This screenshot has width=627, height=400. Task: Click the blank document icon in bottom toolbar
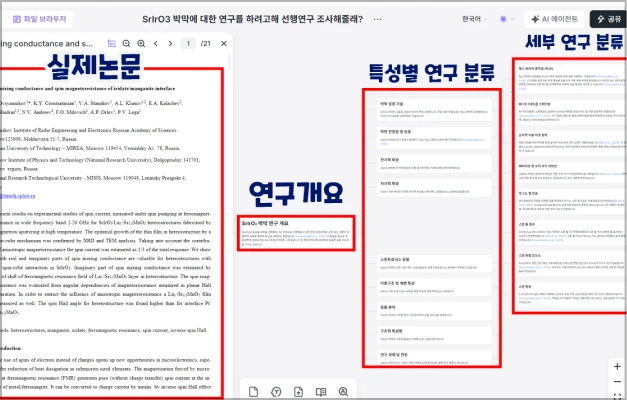[x=253, y=392]
